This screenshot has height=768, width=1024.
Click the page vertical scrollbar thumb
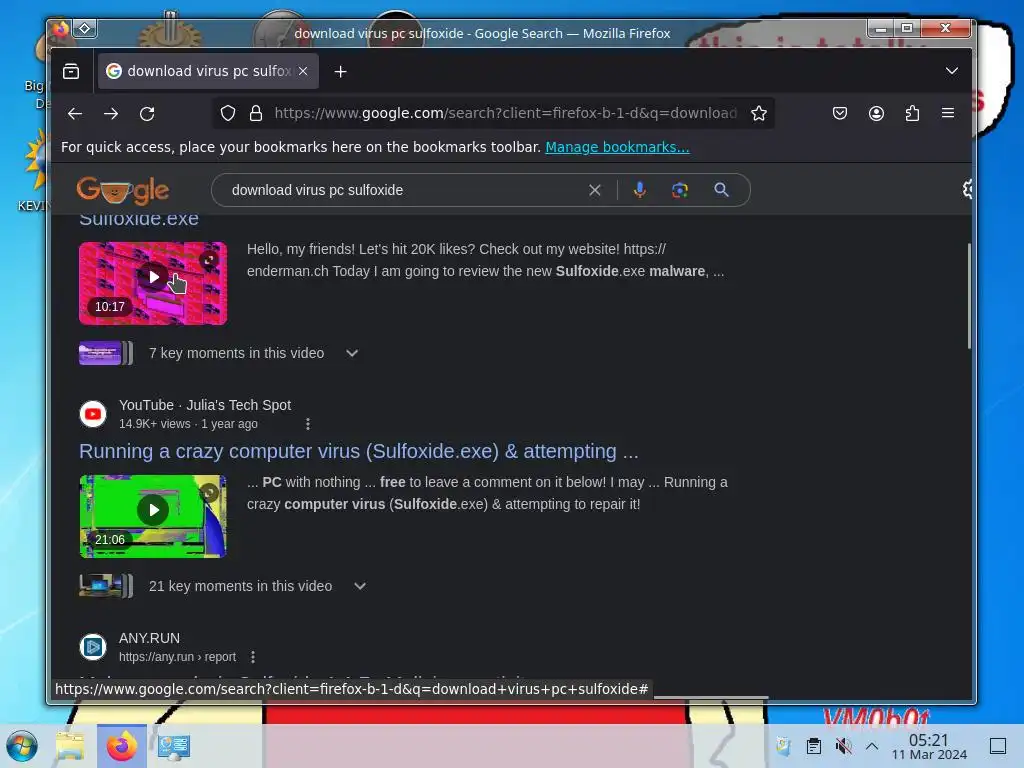[x=969, y=296]
